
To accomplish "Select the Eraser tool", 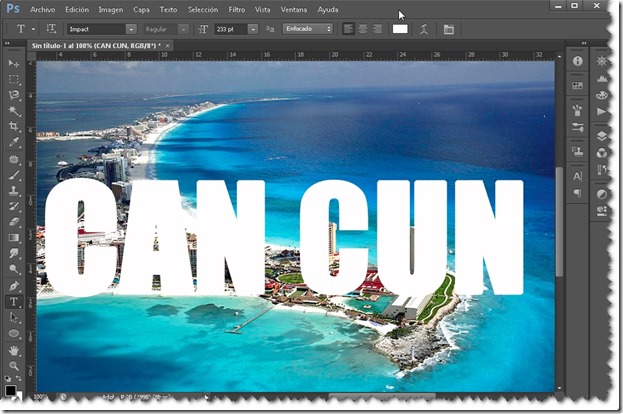I will 14,222.
